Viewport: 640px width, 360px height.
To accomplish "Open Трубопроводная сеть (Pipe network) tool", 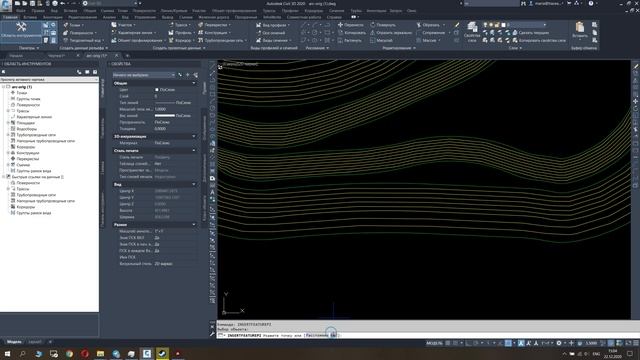I will (222, 40).
